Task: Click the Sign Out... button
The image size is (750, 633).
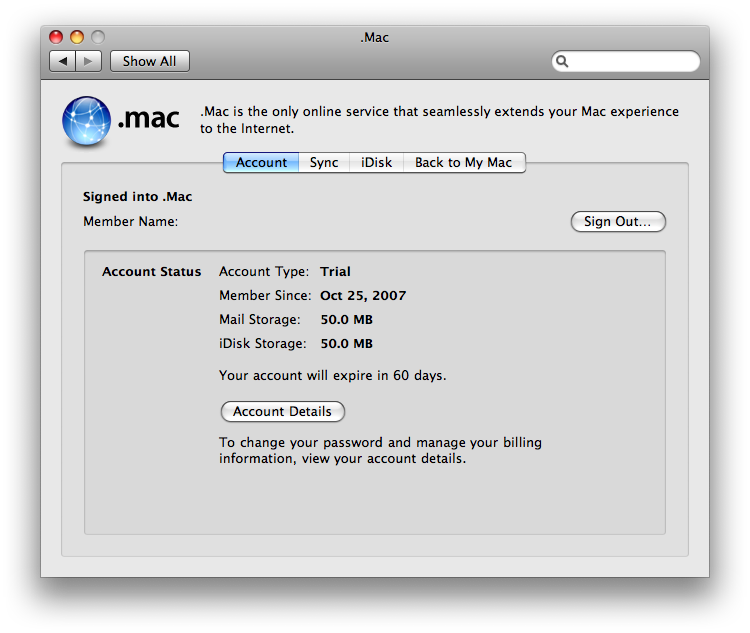Action: click(618, 222)
